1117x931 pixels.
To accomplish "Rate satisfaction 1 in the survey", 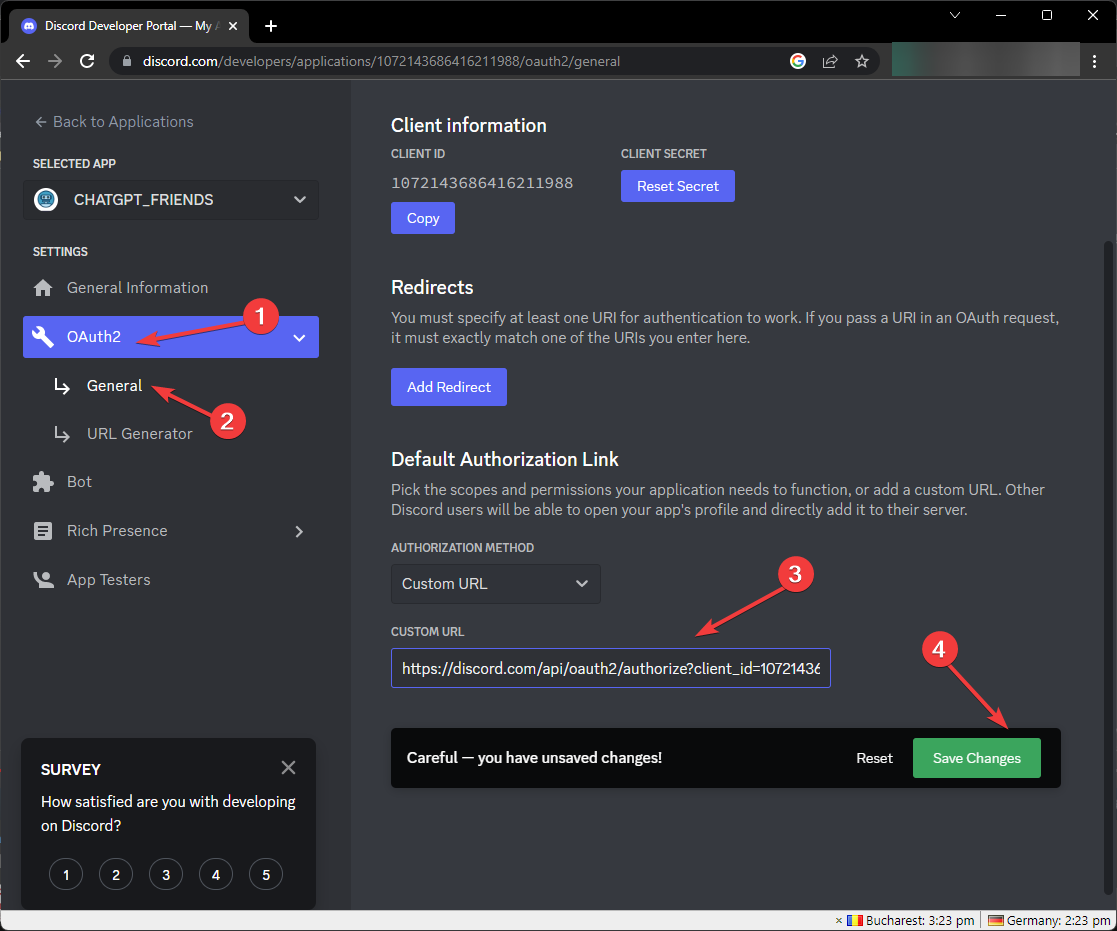I will pos(66,875).
